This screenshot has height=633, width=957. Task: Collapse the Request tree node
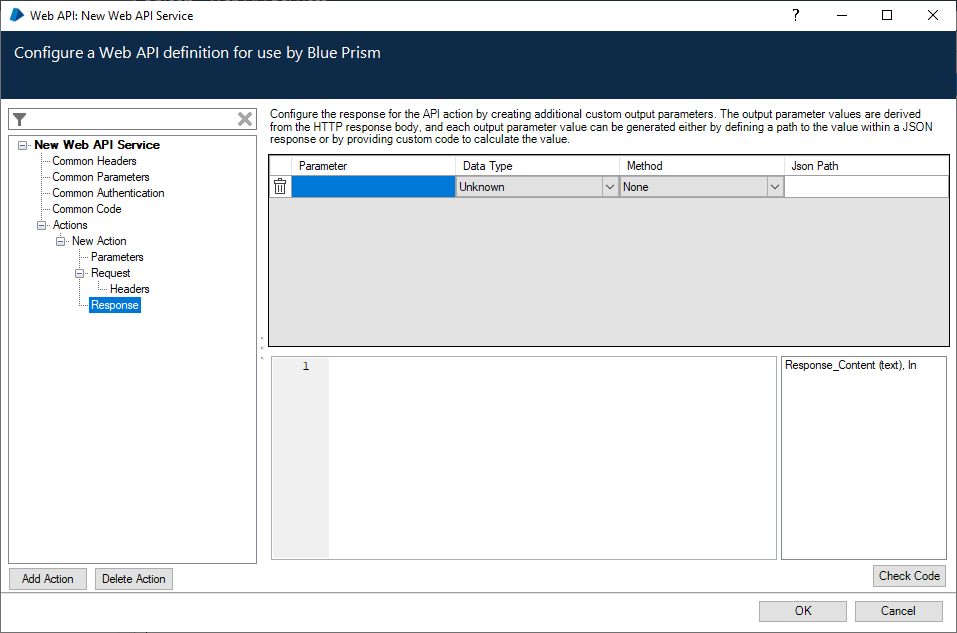[x=79, y=273]
